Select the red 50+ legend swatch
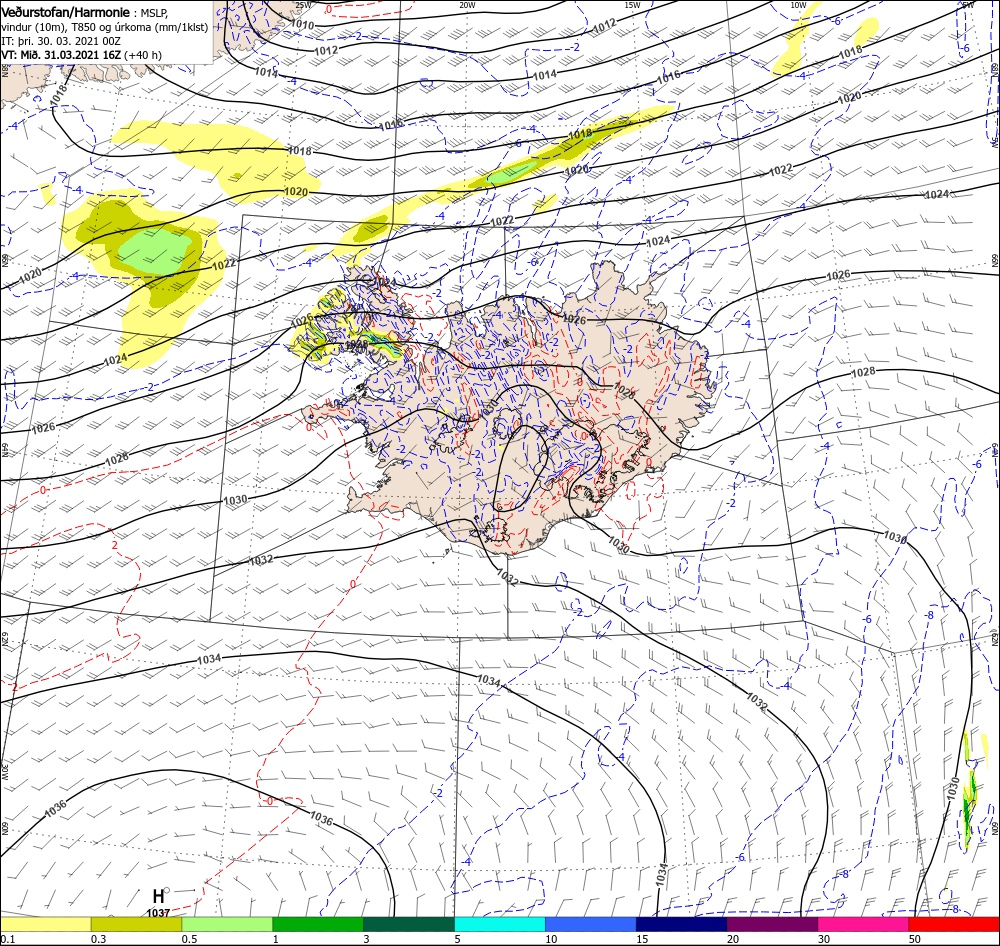1000x946 pixels. (954, 924)
